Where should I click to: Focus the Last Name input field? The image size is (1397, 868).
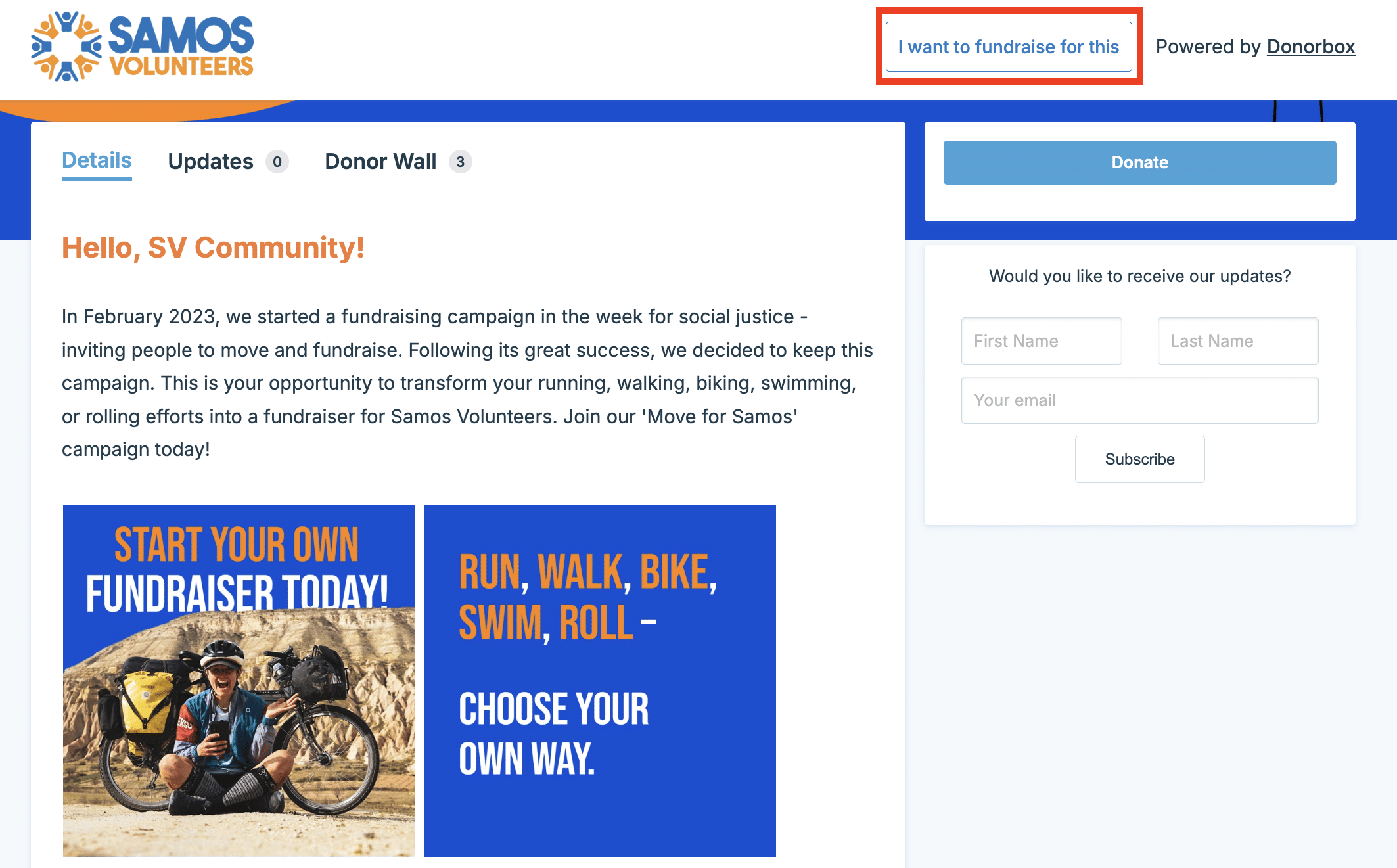point(1237,341)
